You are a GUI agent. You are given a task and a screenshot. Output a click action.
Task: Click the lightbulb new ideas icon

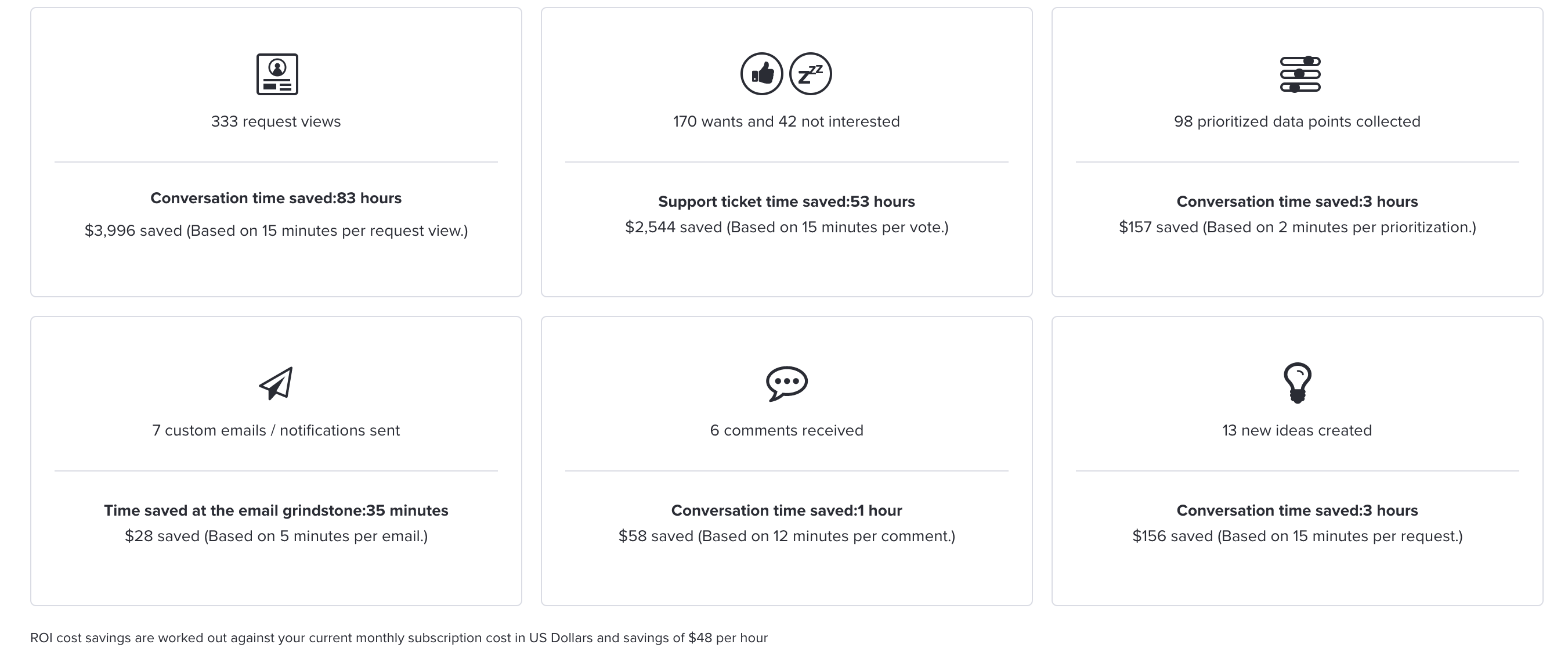1297,383
